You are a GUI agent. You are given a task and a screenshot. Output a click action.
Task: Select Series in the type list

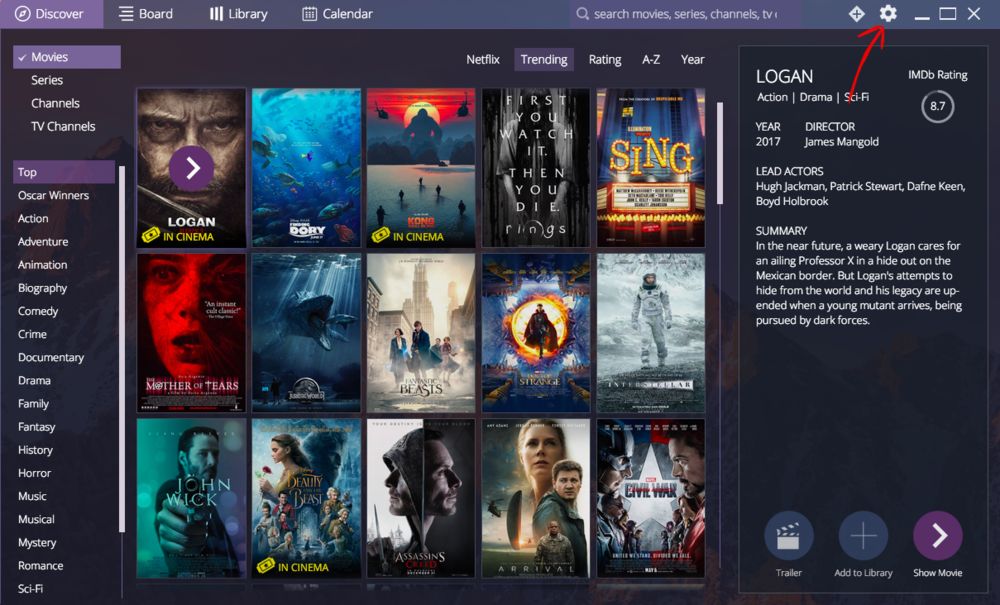[47, 80]
